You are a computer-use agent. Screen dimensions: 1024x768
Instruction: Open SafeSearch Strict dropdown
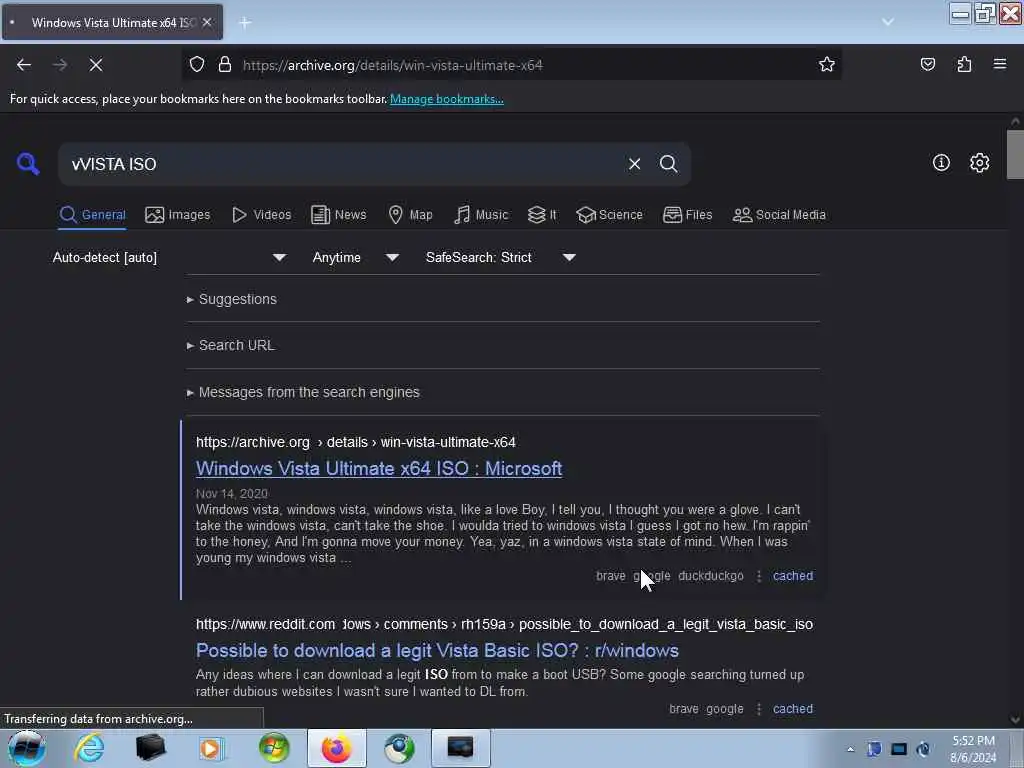500,257
